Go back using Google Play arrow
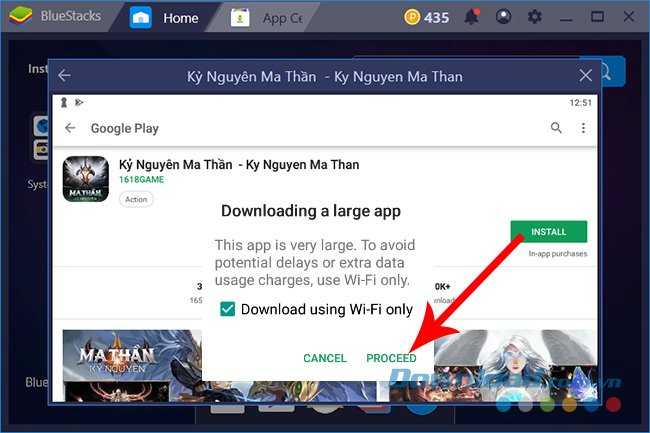Viewport: 650px width, 433px height. tap(70, 128)
